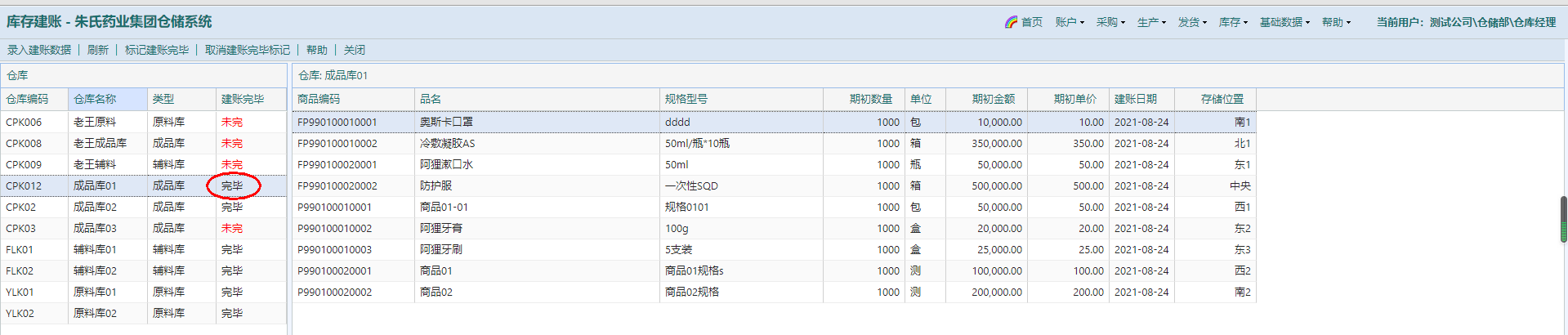Click 取消建账完毕标记 toolbar action

pos(248,50)
